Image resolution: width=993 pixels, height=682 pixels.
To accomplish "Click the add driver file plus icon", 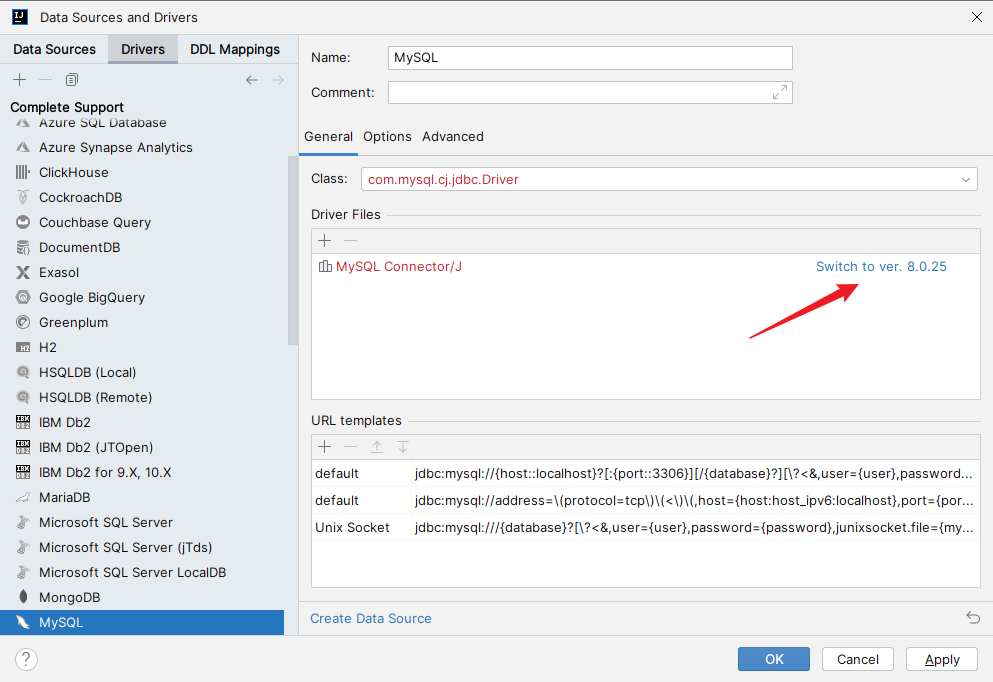I will click(x=324, y=240).
